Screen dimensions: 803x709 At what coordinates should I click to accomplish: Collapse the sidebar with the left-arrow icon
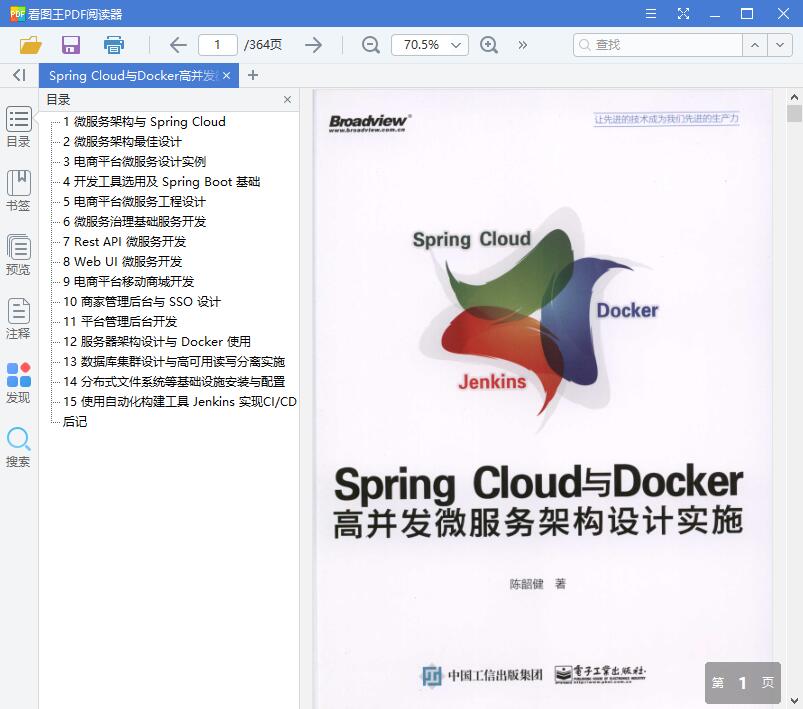(19, 75)
